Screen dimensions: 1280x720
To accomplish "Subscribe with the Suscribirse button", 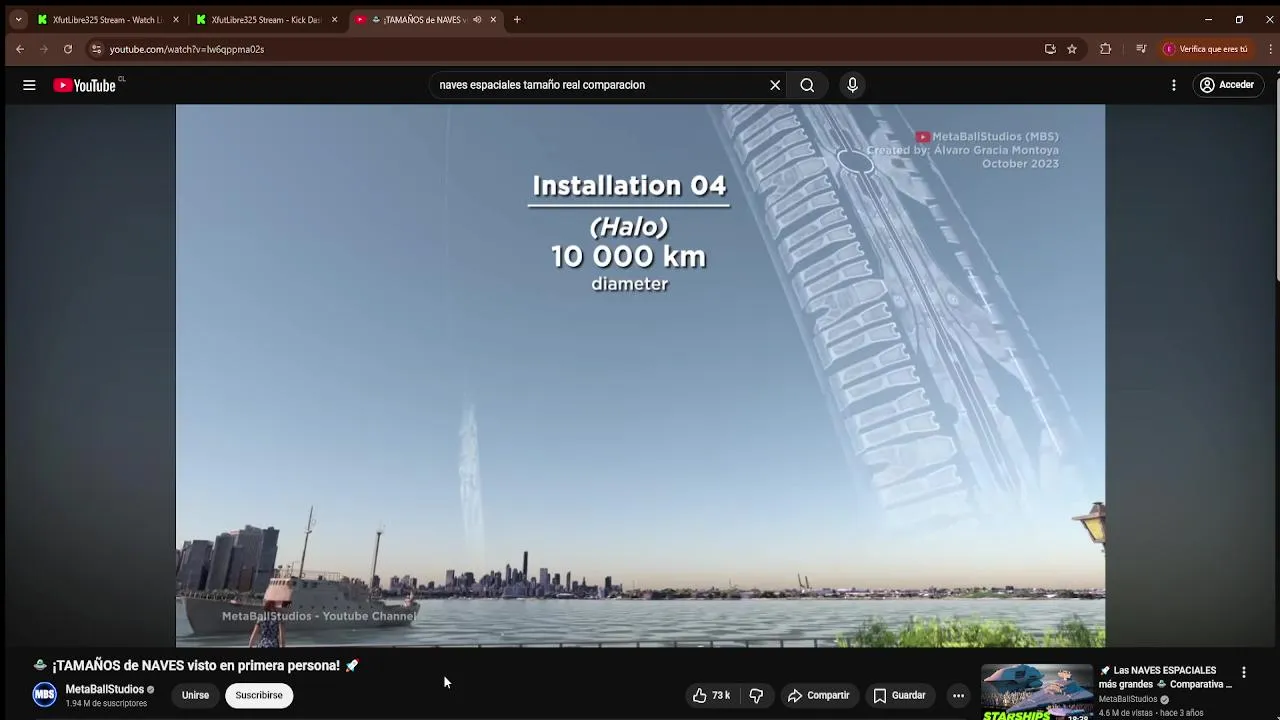I will (259, 695).
